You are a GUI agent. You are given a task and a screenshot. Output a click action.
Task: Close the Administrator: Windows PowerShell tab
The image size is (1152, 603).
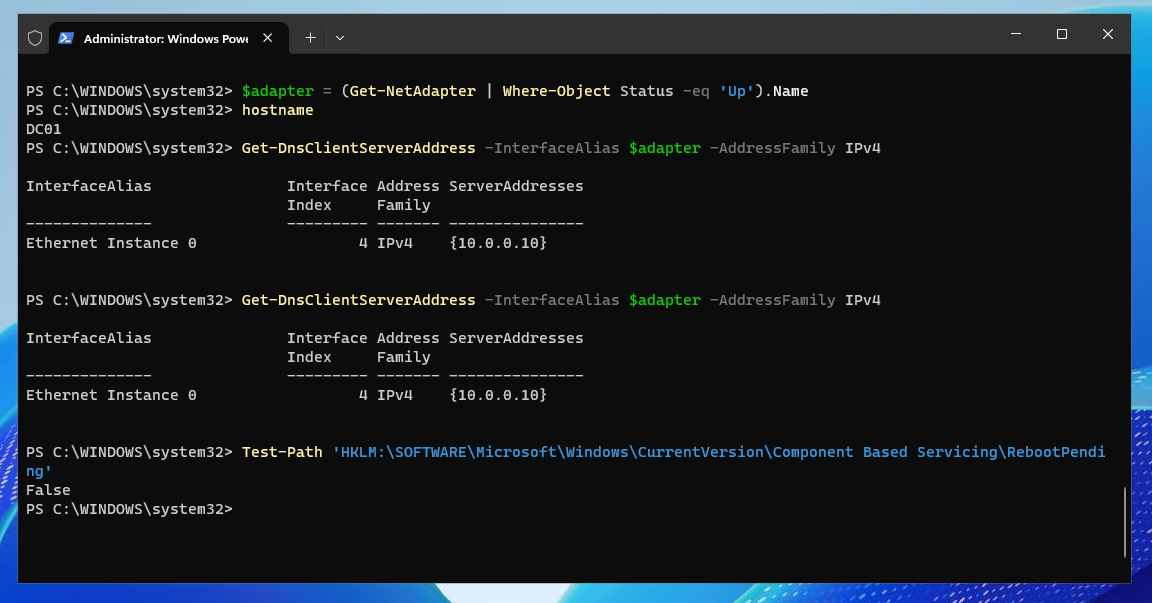coord(267,37)
